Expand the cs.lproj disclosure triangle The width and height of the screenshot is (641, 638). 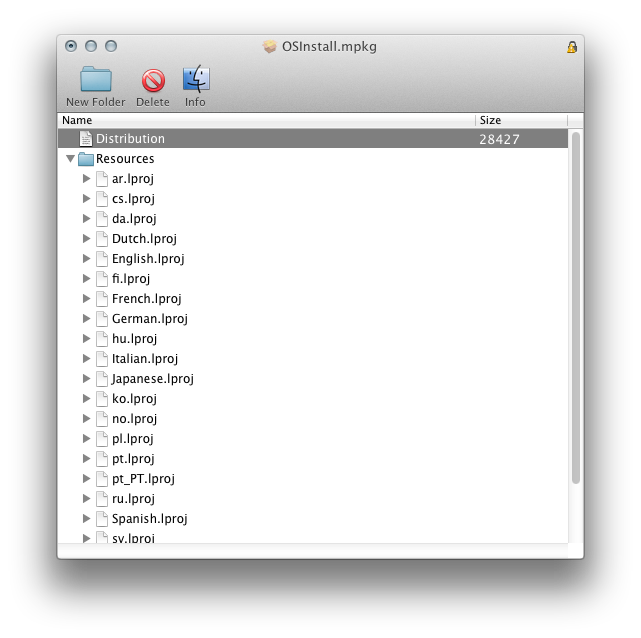(86, 198)
